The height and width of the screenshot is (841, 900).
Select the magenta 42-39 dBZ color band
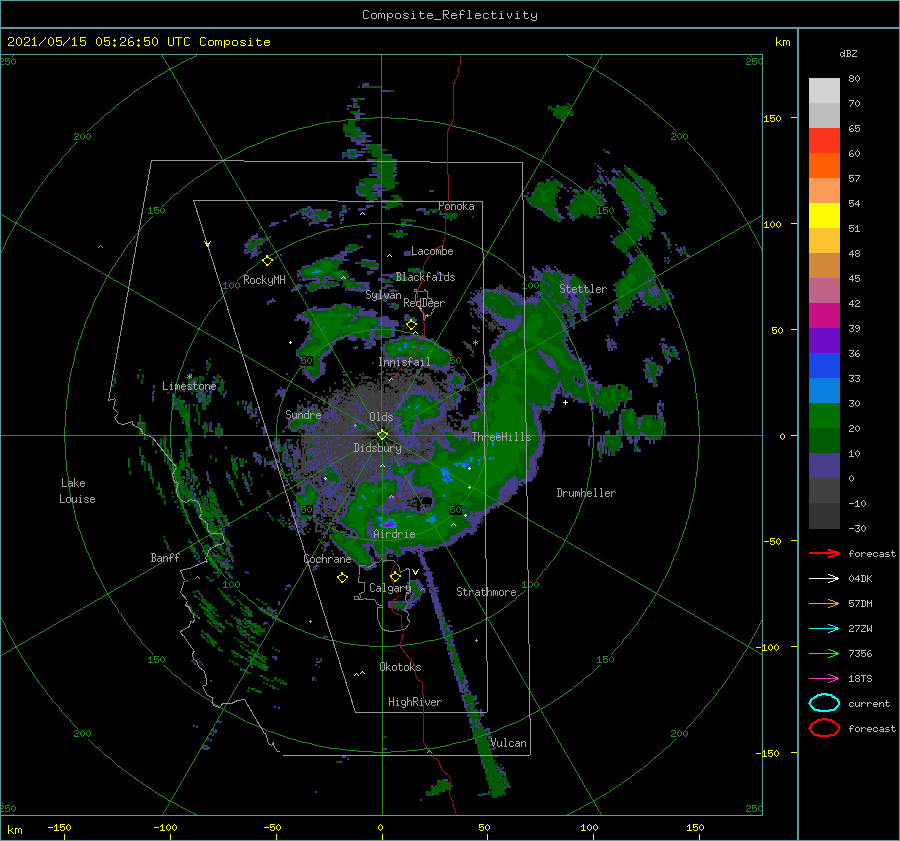point(824,315)
